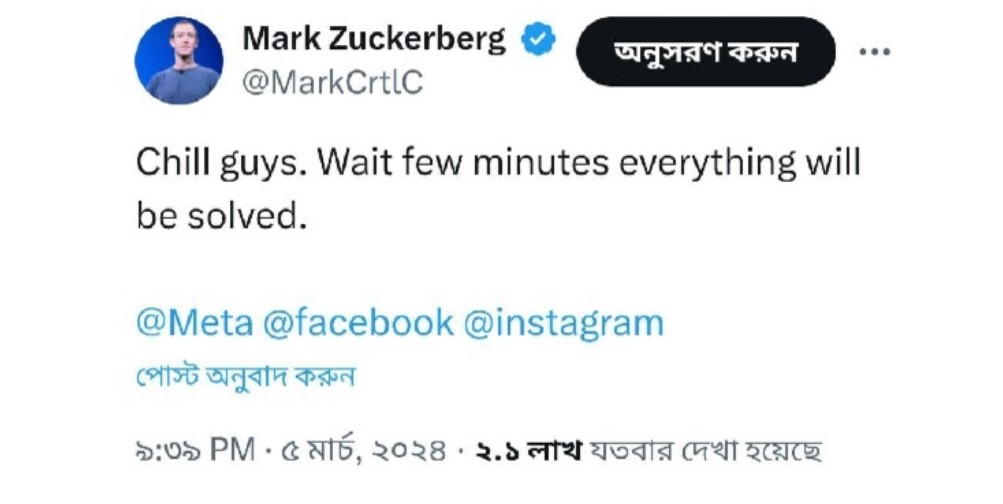The image size is (1003, 504).
Task: Click the পোস্ট অনুবাদ করুন translate link
Action: pyautogui.click(x=246, y=378)
